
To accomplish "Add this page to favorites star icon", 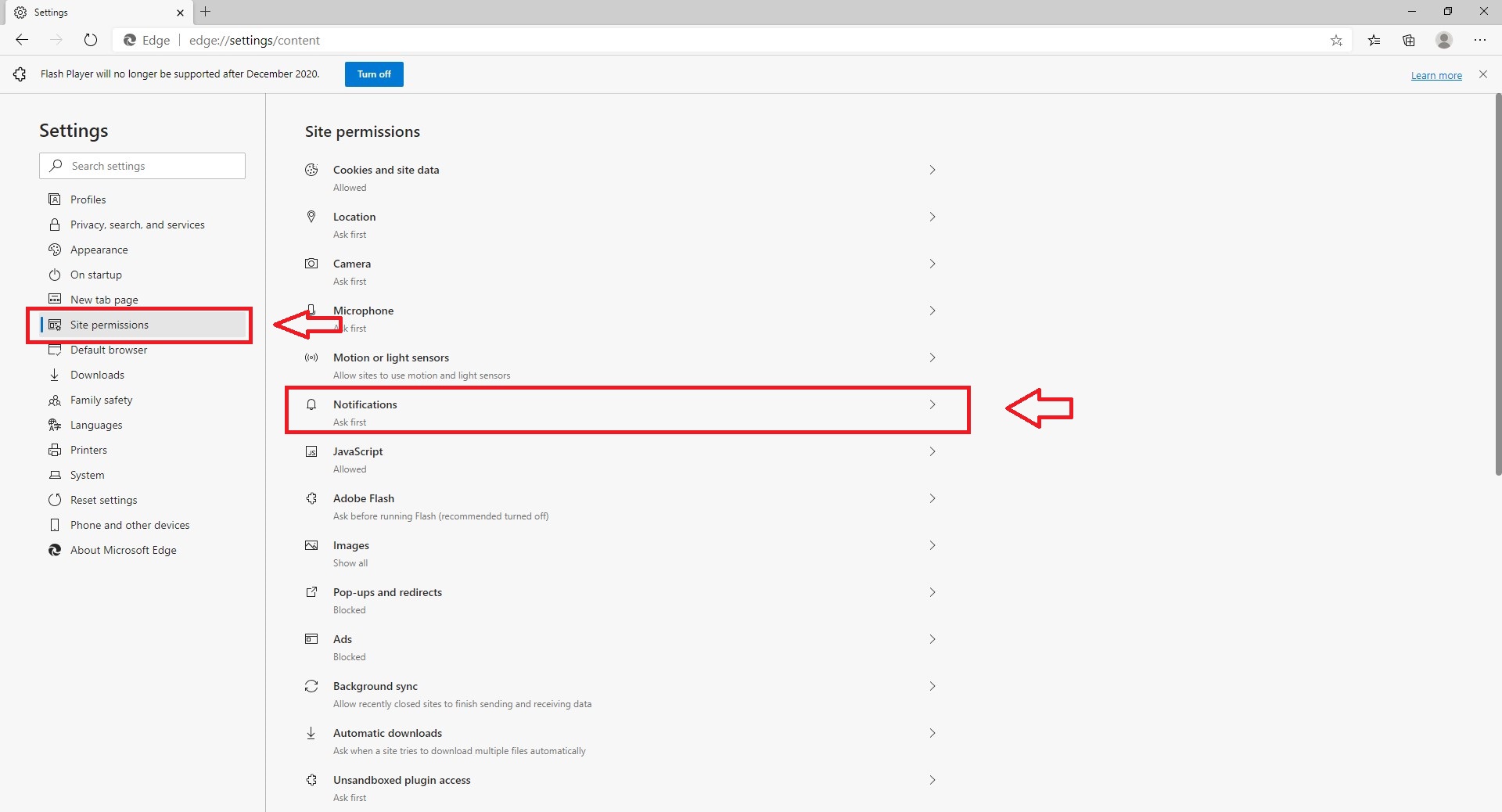I will 1336,41.
